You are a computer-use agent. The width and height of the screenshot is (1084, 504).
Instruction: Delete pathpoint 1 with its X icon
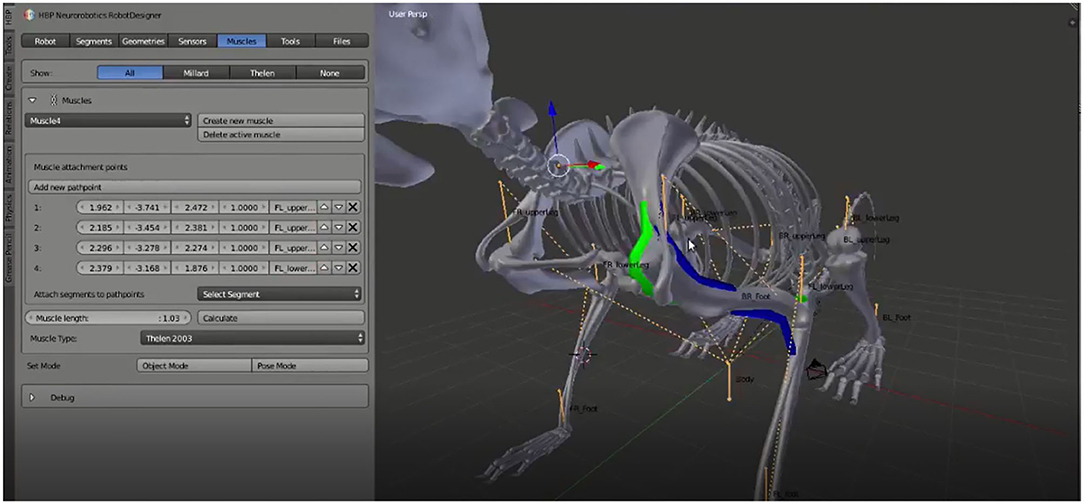click(353, 208)
